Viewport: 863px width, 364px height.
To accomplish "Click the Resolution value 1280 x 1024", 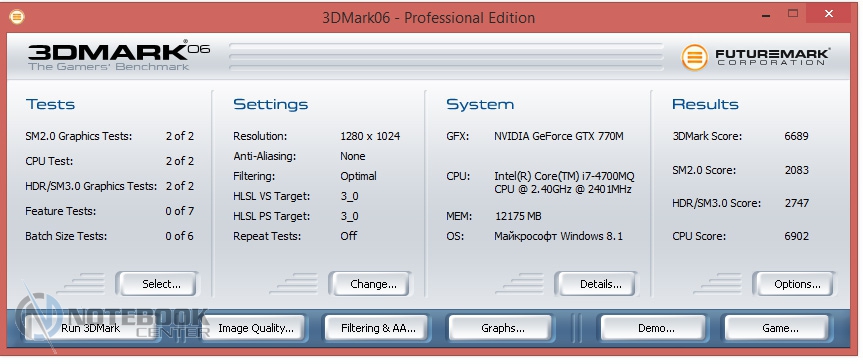I will [370, 136].
